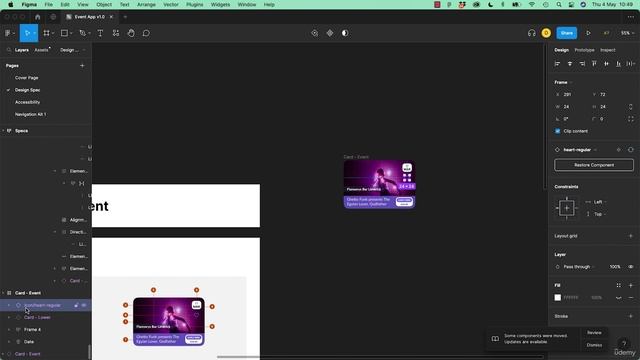This screenshot has height=360, width=640.
Task: Toggle constrain proportions link icon
Action: [631, 107]
